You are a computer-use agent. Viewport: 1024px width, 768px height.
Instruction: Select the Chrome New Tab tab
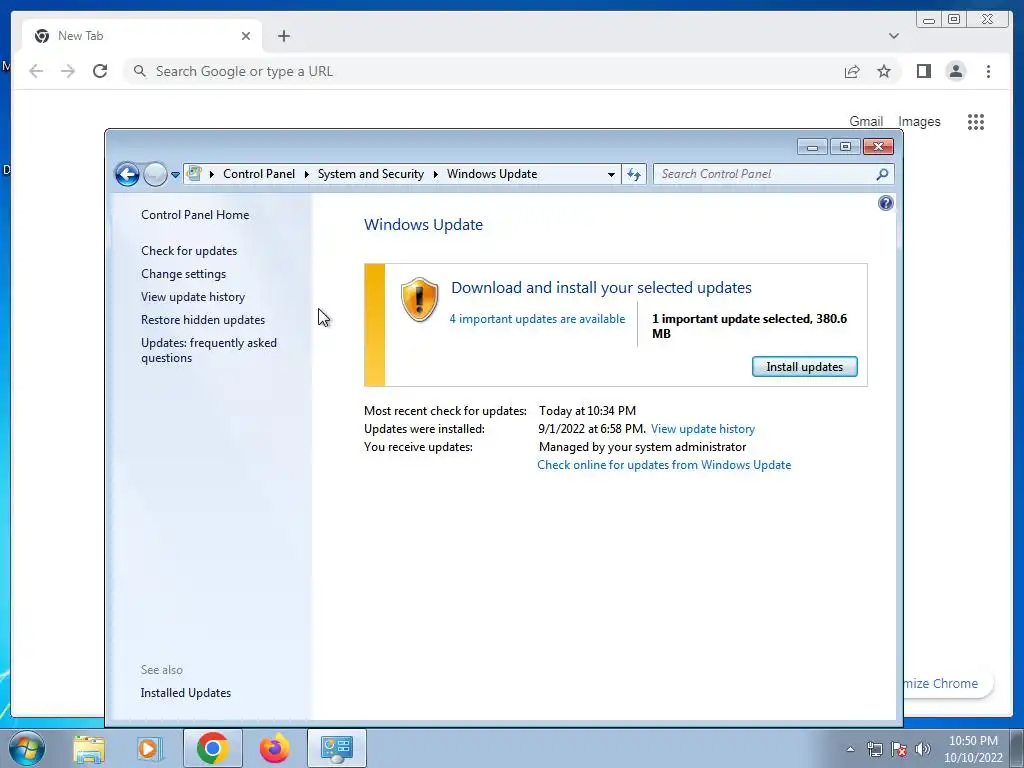pos(141,36)
